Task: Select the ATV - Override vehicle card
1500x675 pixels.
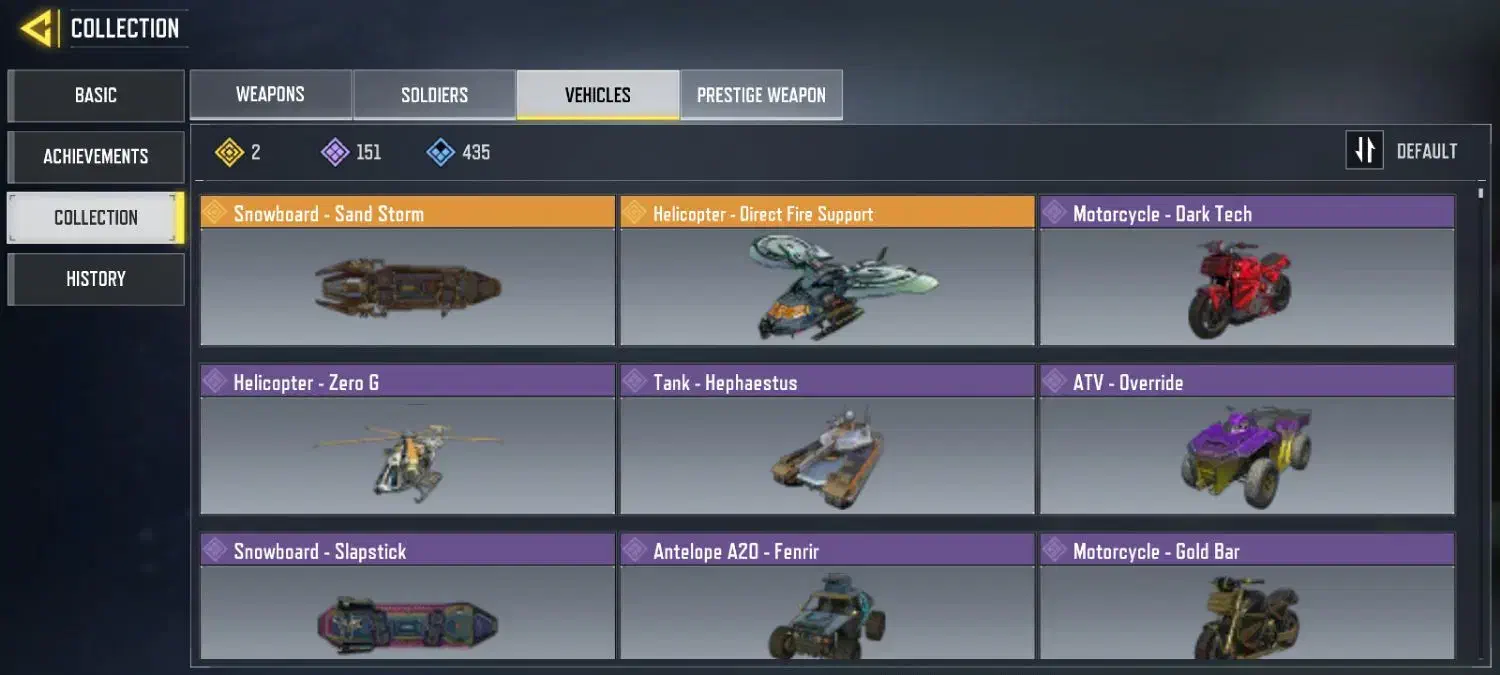Action: [1247, 440]
